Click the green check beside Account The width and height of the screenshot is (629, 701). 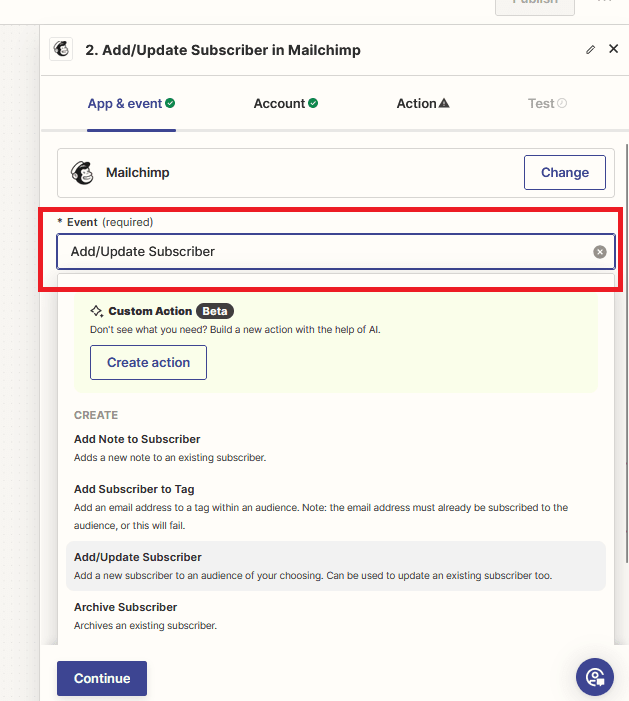click(313, 103)
